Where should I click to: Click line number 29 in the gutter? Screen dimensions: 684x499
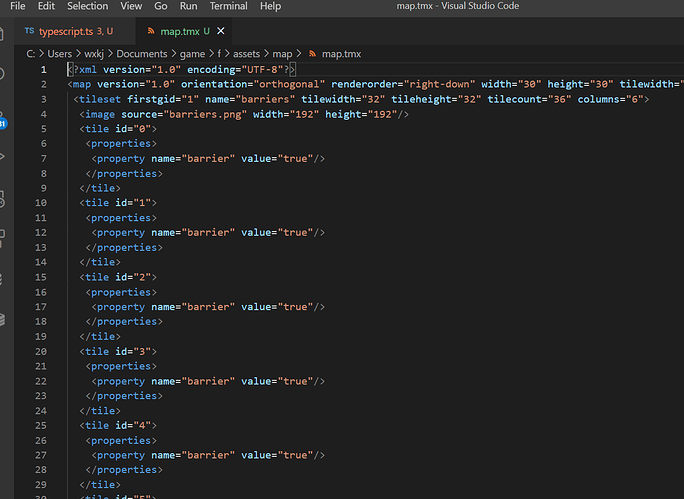[x=41, y=485]
